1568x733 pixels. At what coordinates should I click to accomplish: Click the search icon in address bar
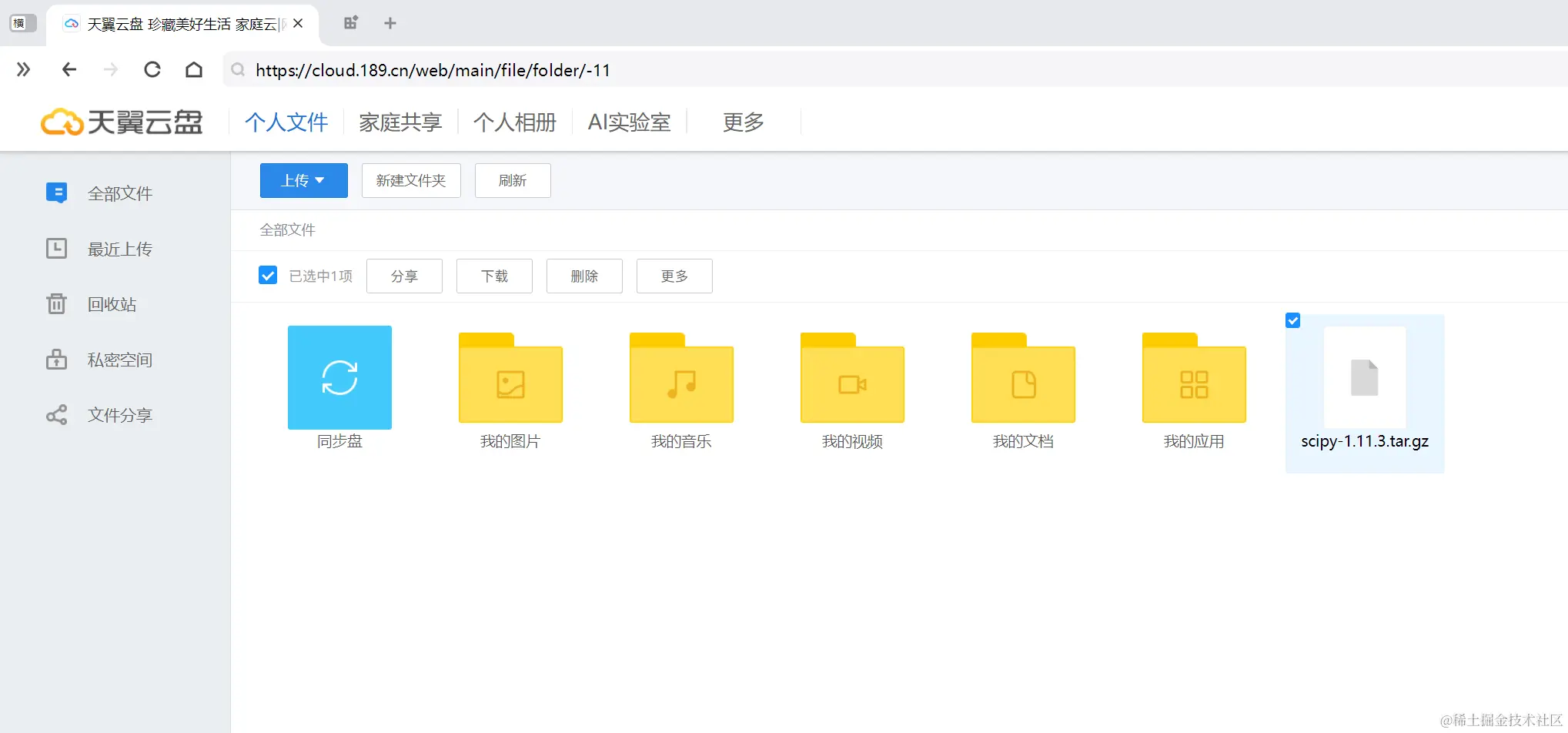click(239, 70)
